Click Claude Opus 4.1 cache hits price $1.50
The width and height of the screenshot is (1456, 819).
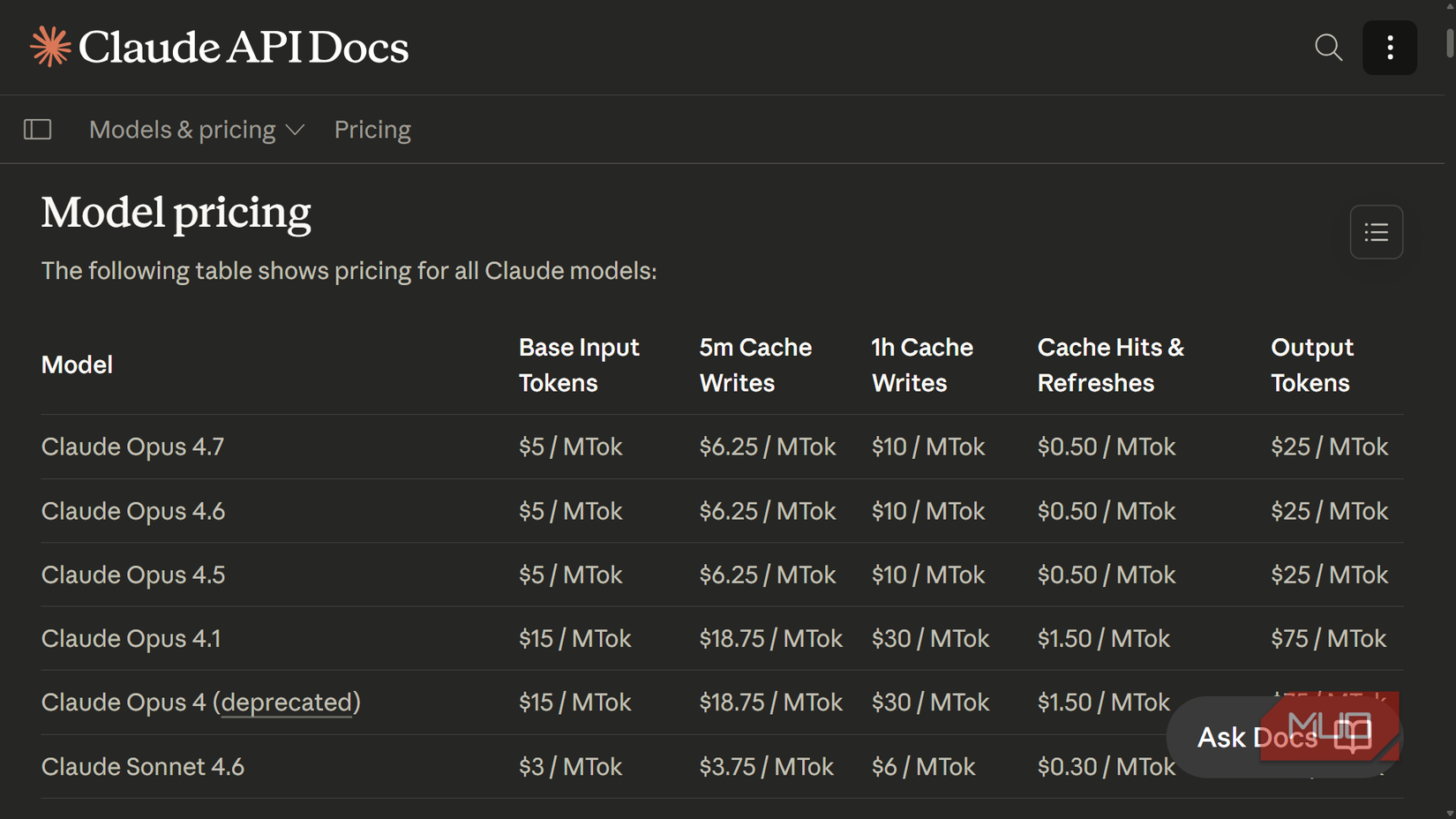(x=1104, y=638)
